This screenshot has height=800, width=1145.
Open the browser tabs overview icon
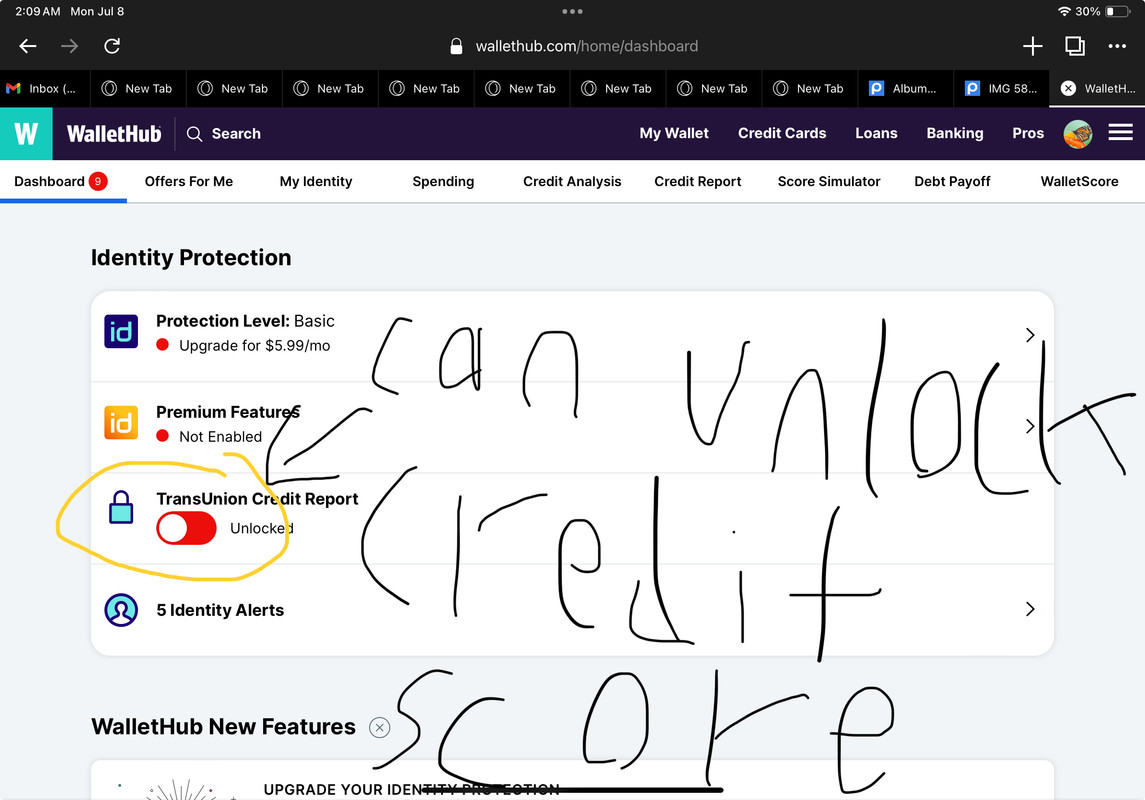[1075, 46]
